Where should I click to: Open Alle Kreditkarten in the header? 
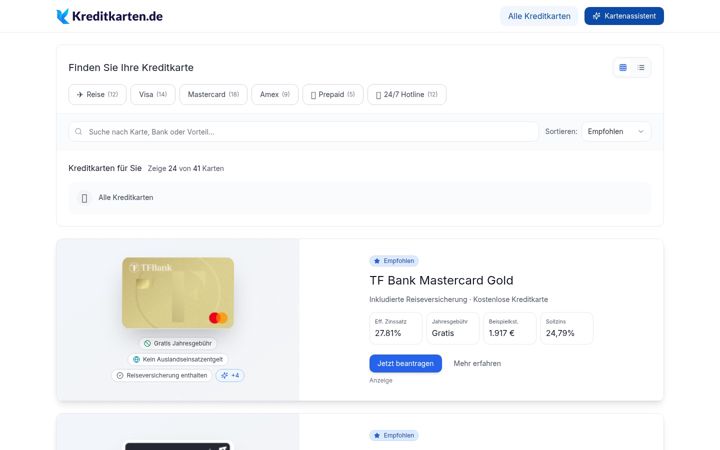point(539,16)
